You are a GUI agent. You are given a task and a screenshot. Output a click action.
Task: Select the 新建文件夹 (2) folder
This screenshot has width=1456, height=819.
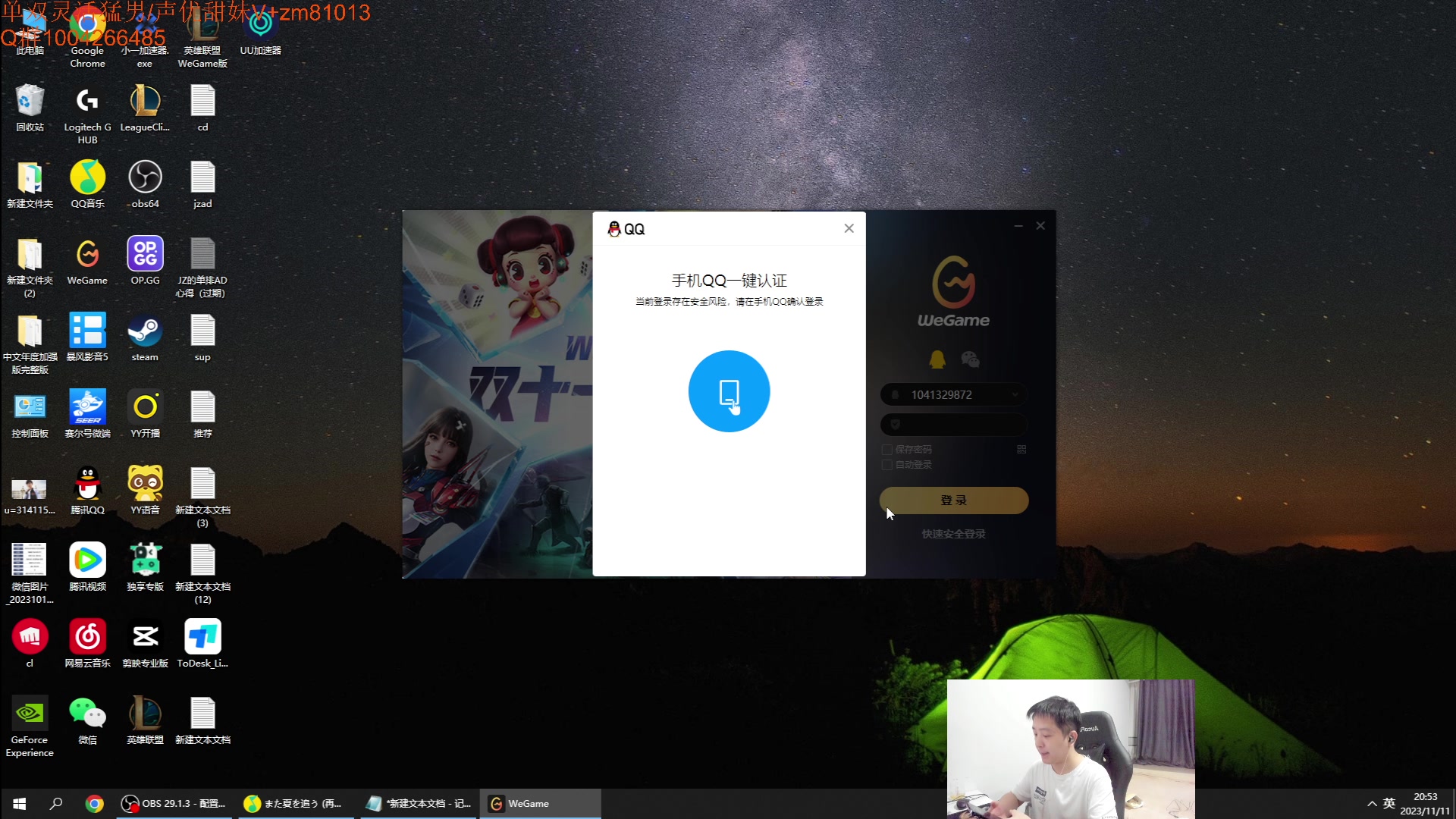coord(30,267)
